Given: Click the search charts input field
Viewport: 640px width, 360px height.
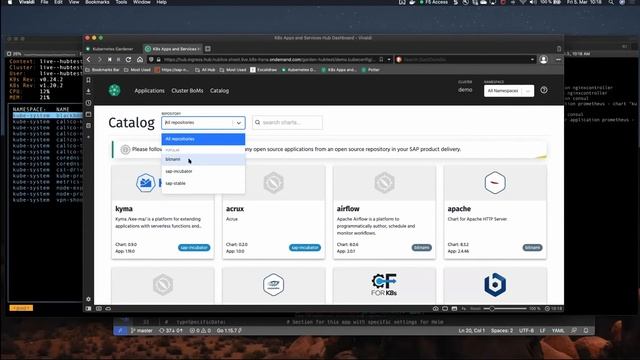Looking at the screenshot, I should click(x=287, y=122).
